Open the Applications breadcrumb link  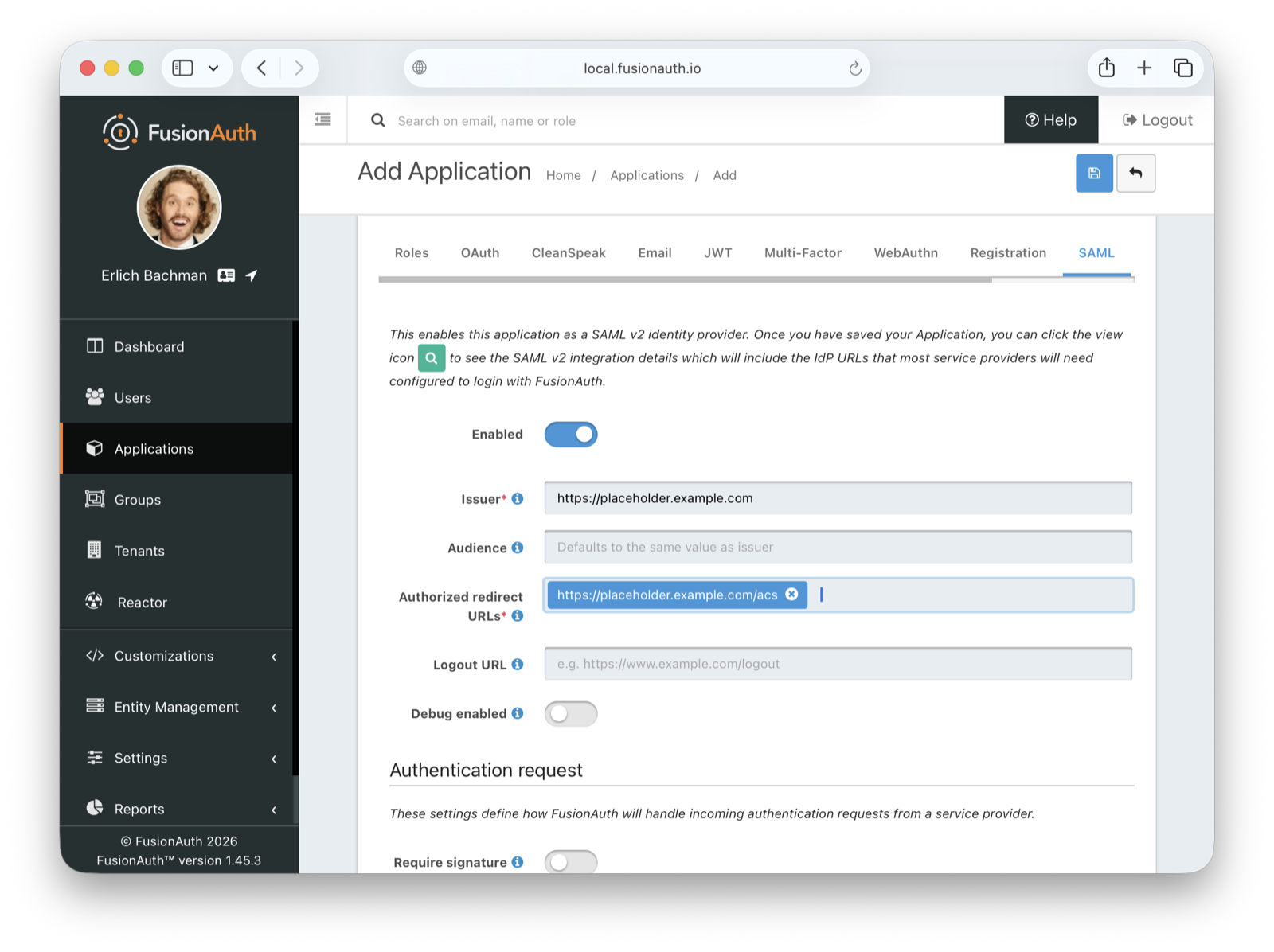click(x=647, y=175)
